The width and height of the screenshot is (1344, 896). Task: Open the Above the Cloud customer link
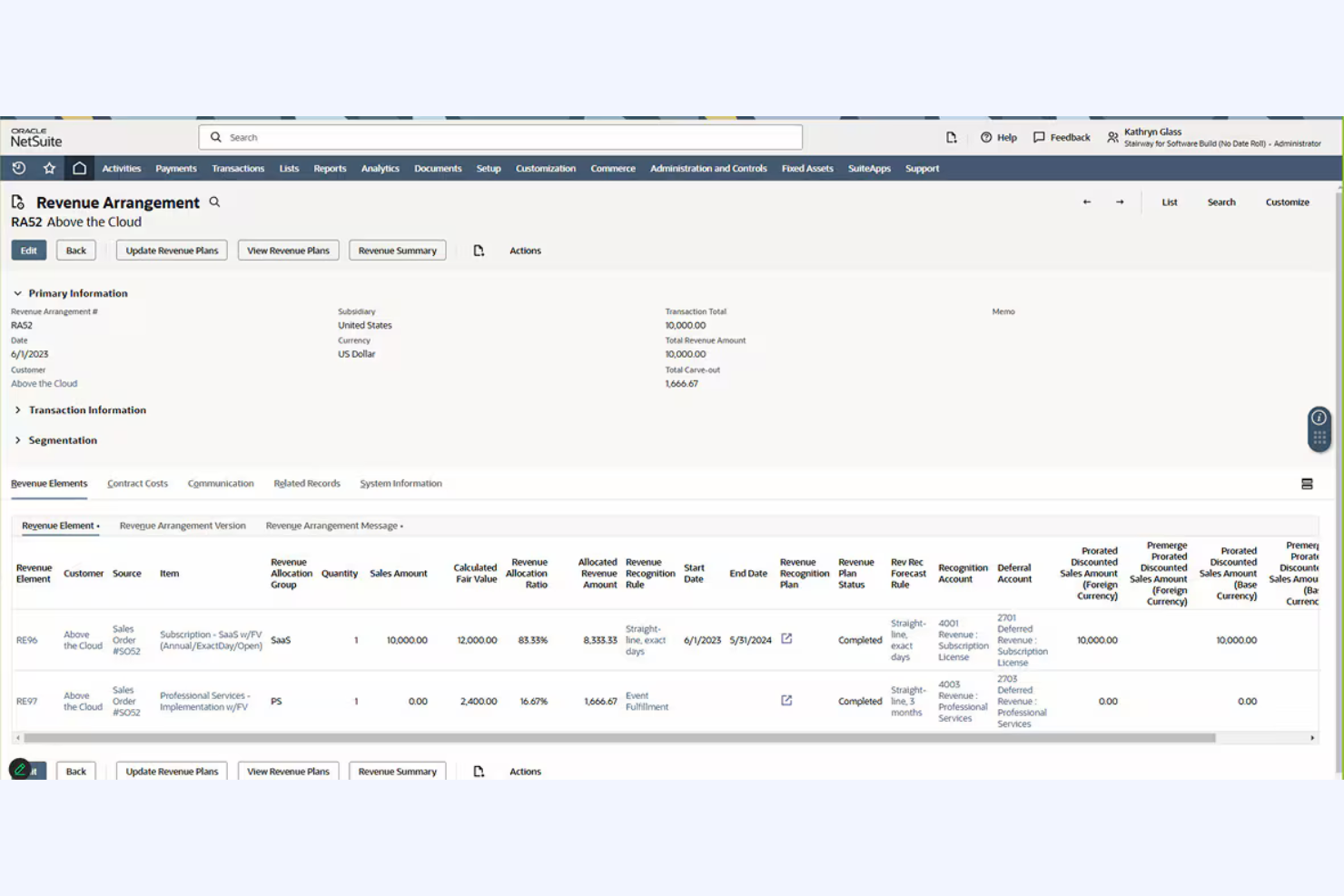[x=44, y=383]
